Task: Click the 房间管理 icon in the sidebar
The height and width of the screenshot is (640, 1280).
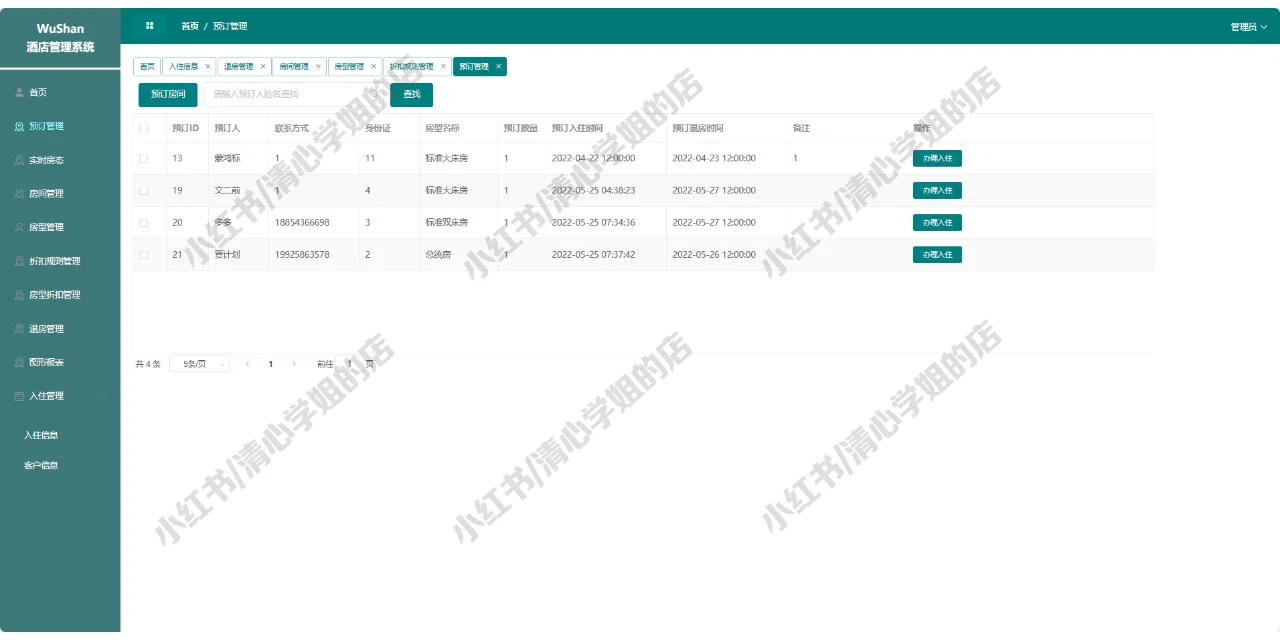Action: [x=21, y=193]
